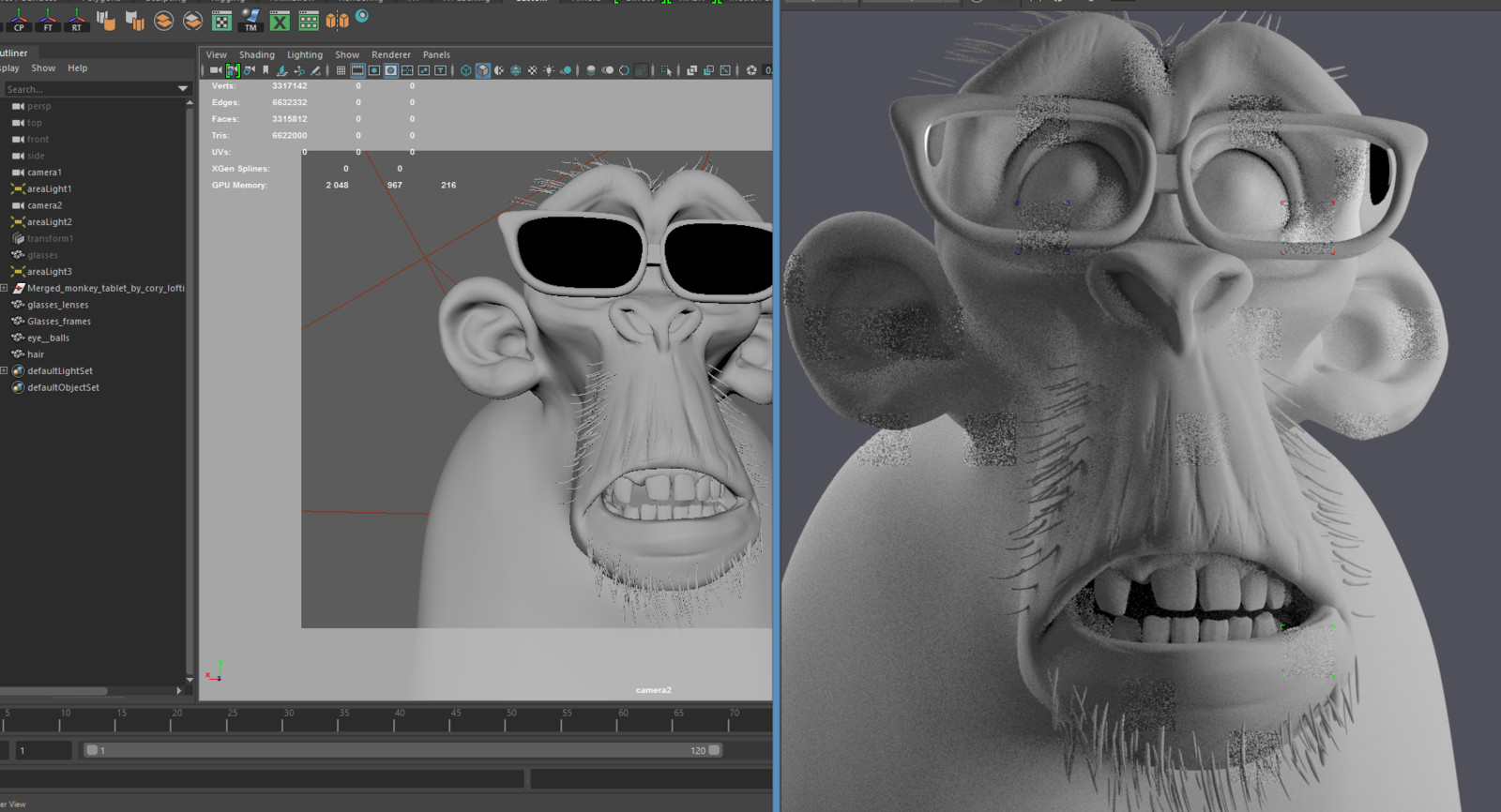Open the viewport Show menu
Screen dimensions: 1501x812
pos(347,54)
